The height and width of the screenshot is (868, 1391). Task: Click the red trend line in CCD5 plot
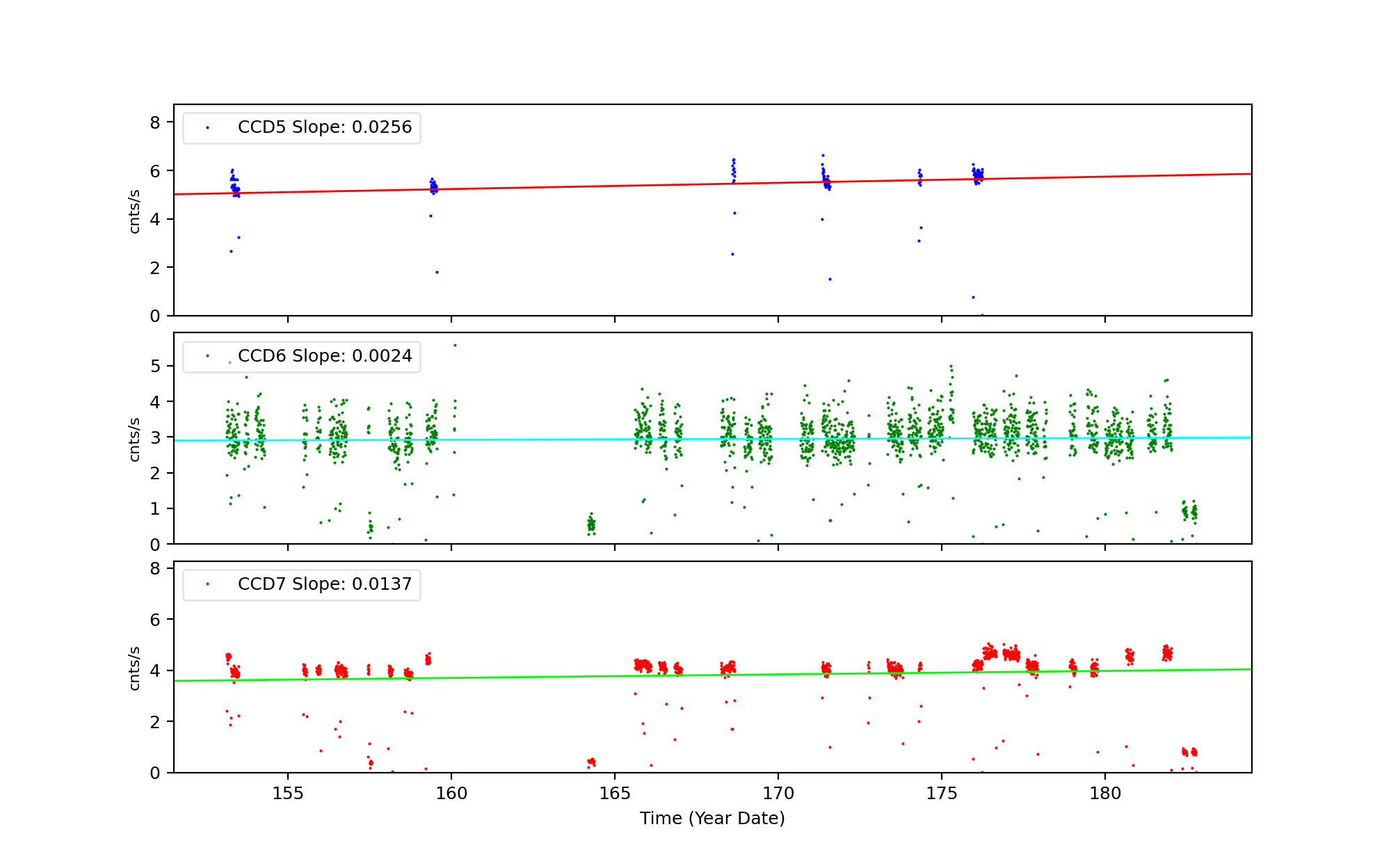tap(591, 186)
